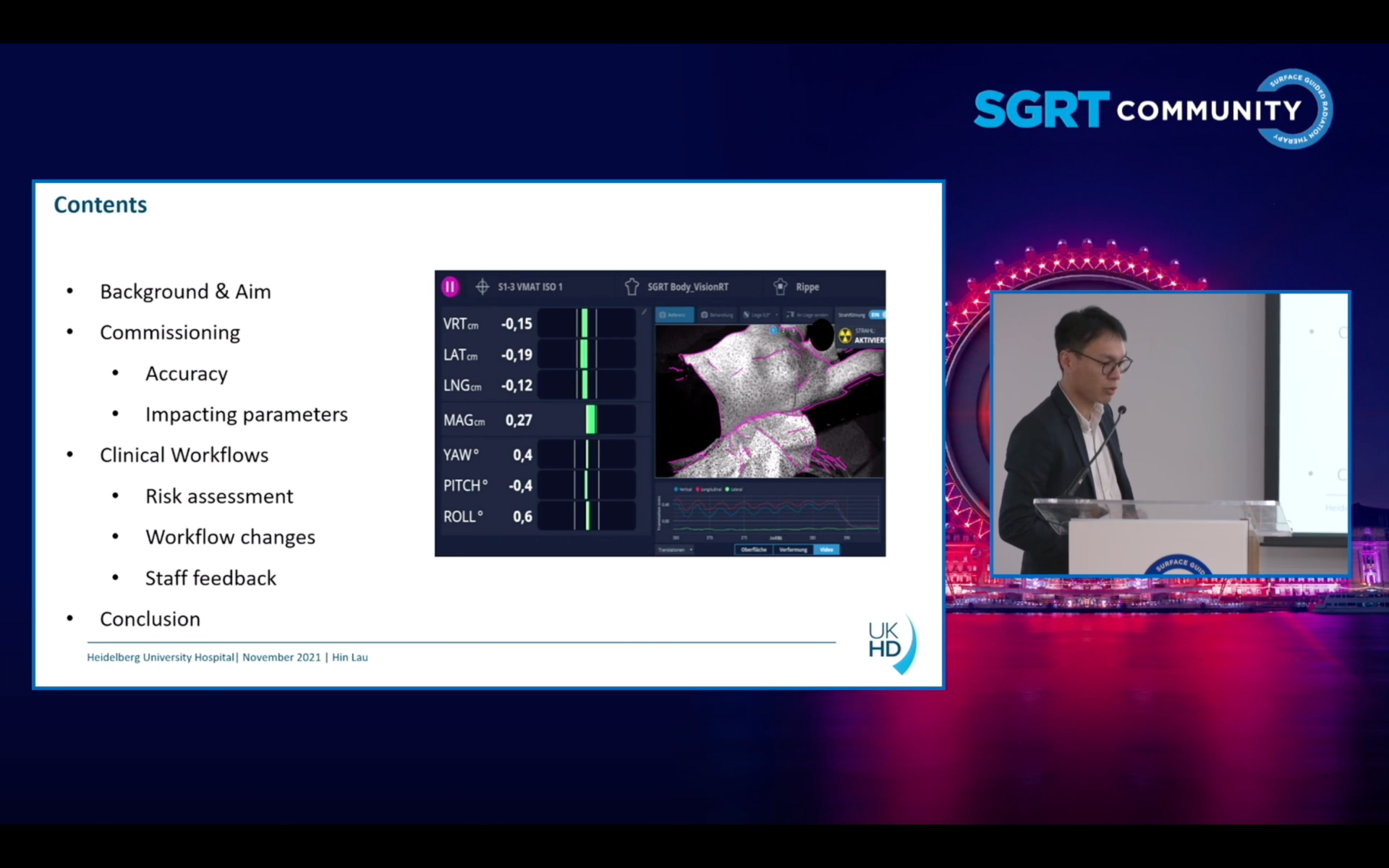Click the isocenter crosshair icon
This screenshot has width=1389, height=868.
coord(483,286)
